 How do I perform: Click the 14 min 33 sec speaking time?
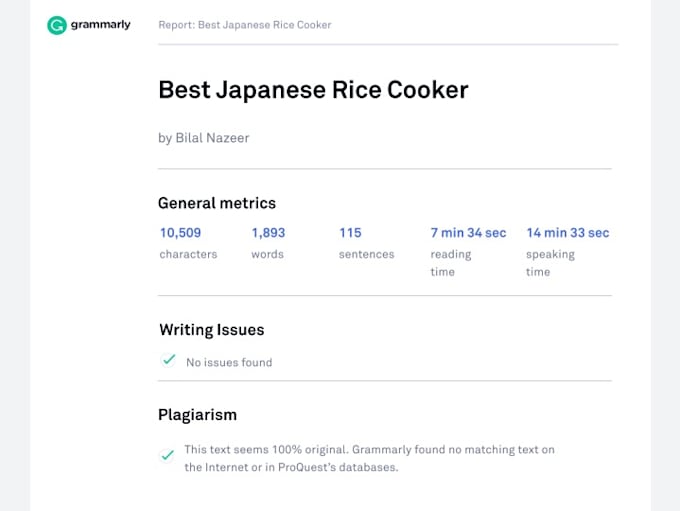point(568,233)
